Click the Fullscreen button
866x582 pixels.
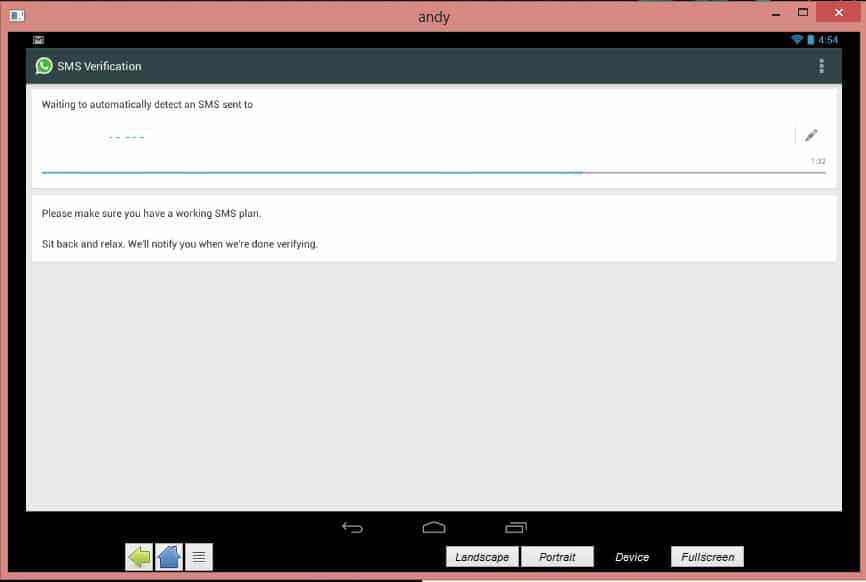coord(707,557)
